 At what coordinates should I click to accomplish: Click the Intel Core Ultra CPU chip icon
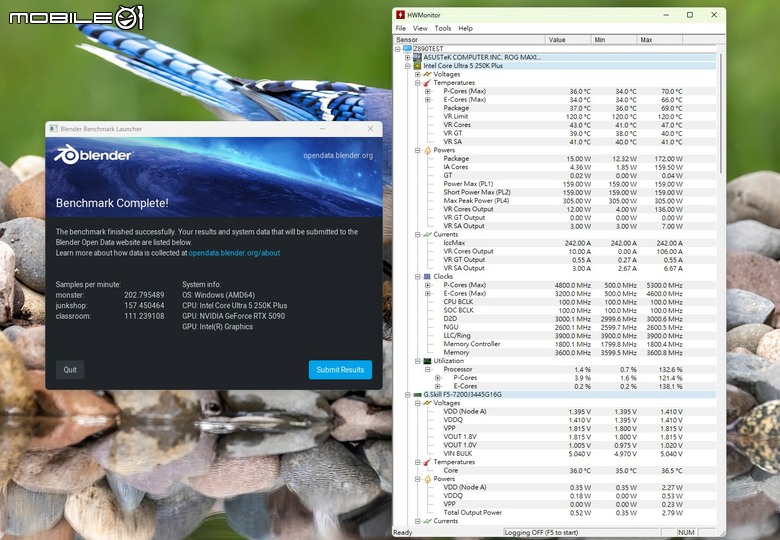(x=417, y=66)
